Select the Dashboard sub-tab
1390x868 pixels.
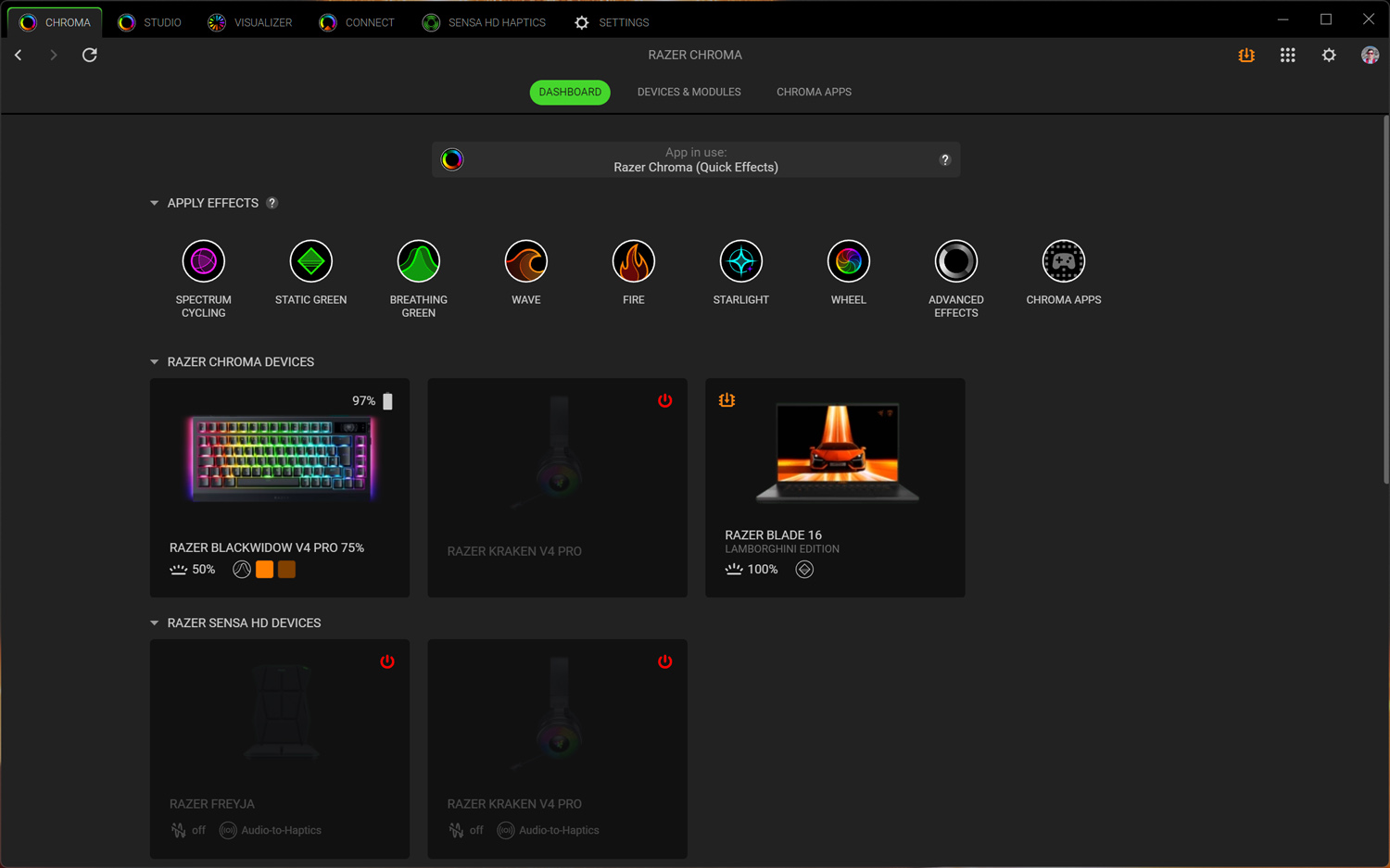coord(570,92)
